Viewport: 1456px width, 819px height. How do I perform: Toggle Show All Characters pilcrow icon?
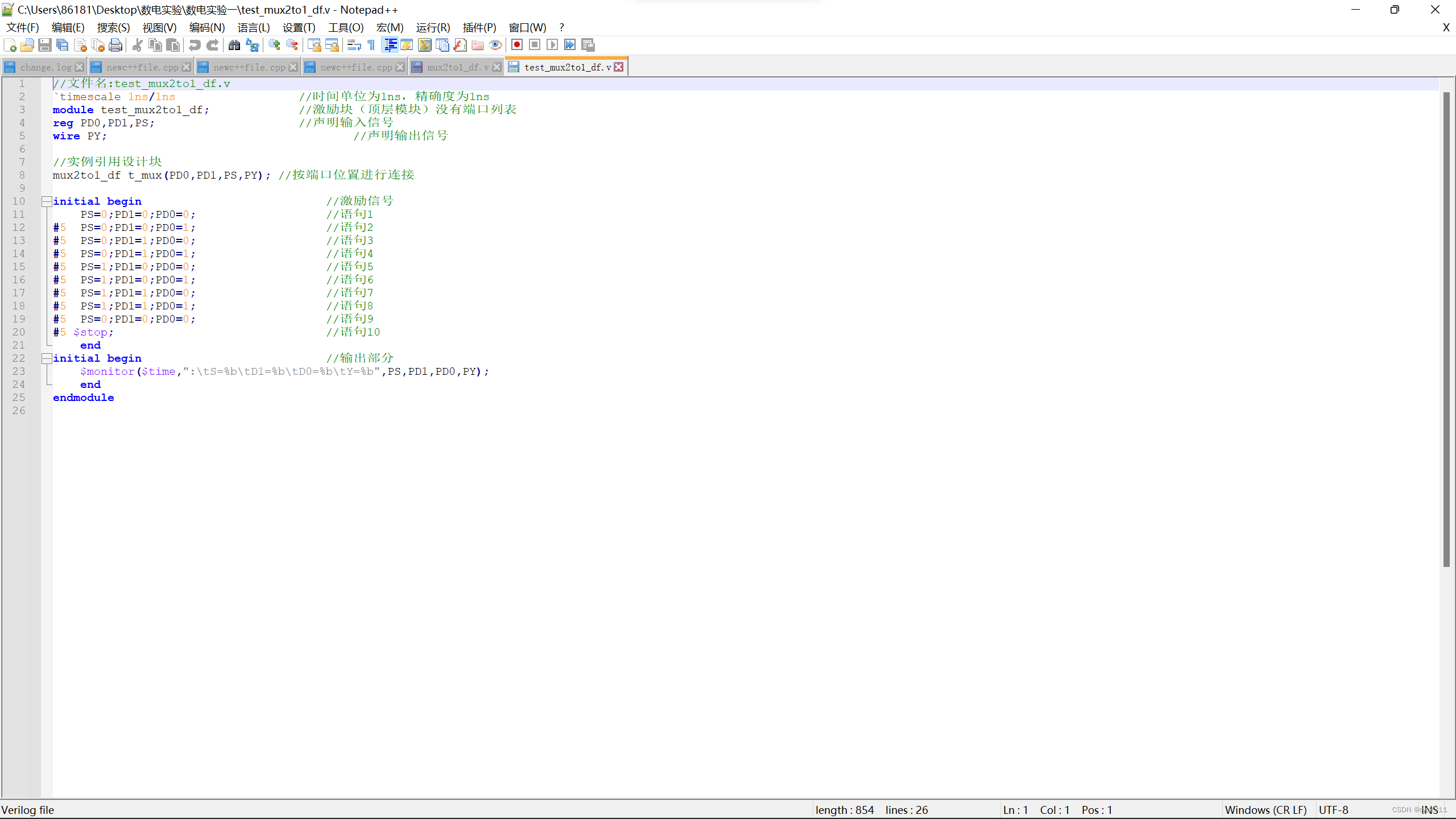(370, 45)
